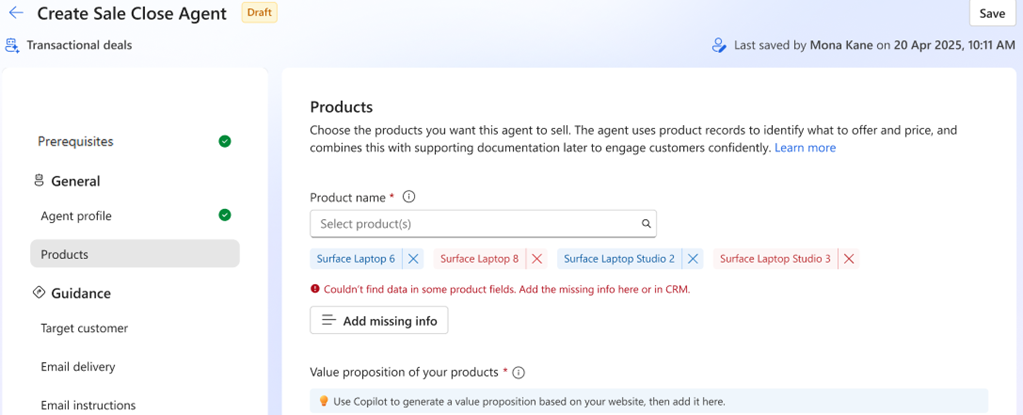Open the Learn more link
1023x415 pixels.
tap(805, 148)
